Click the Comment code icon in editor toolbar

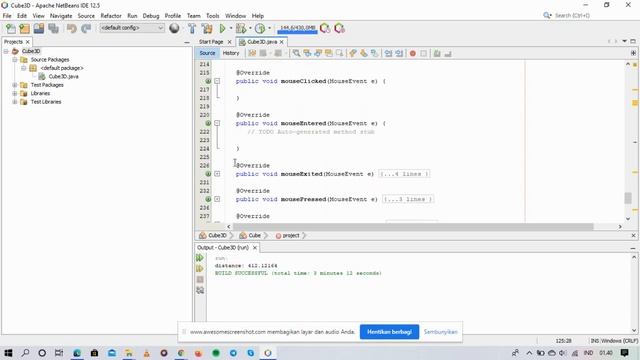[x=437, y=53]
